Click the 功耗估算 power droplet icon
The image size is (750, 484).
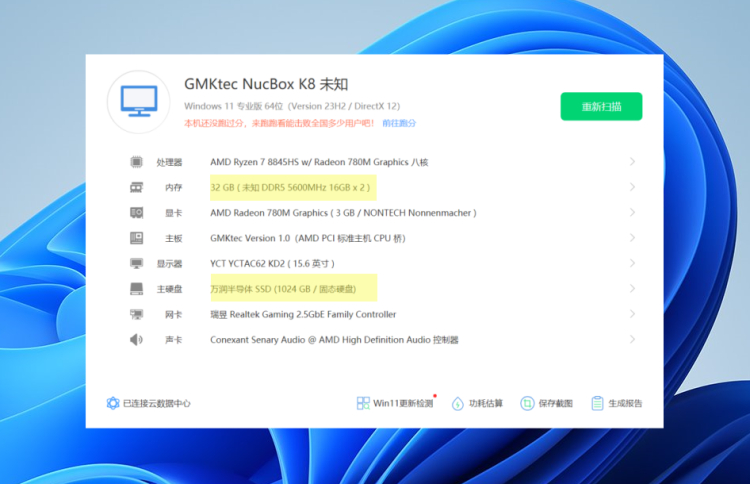click(458, 404)
